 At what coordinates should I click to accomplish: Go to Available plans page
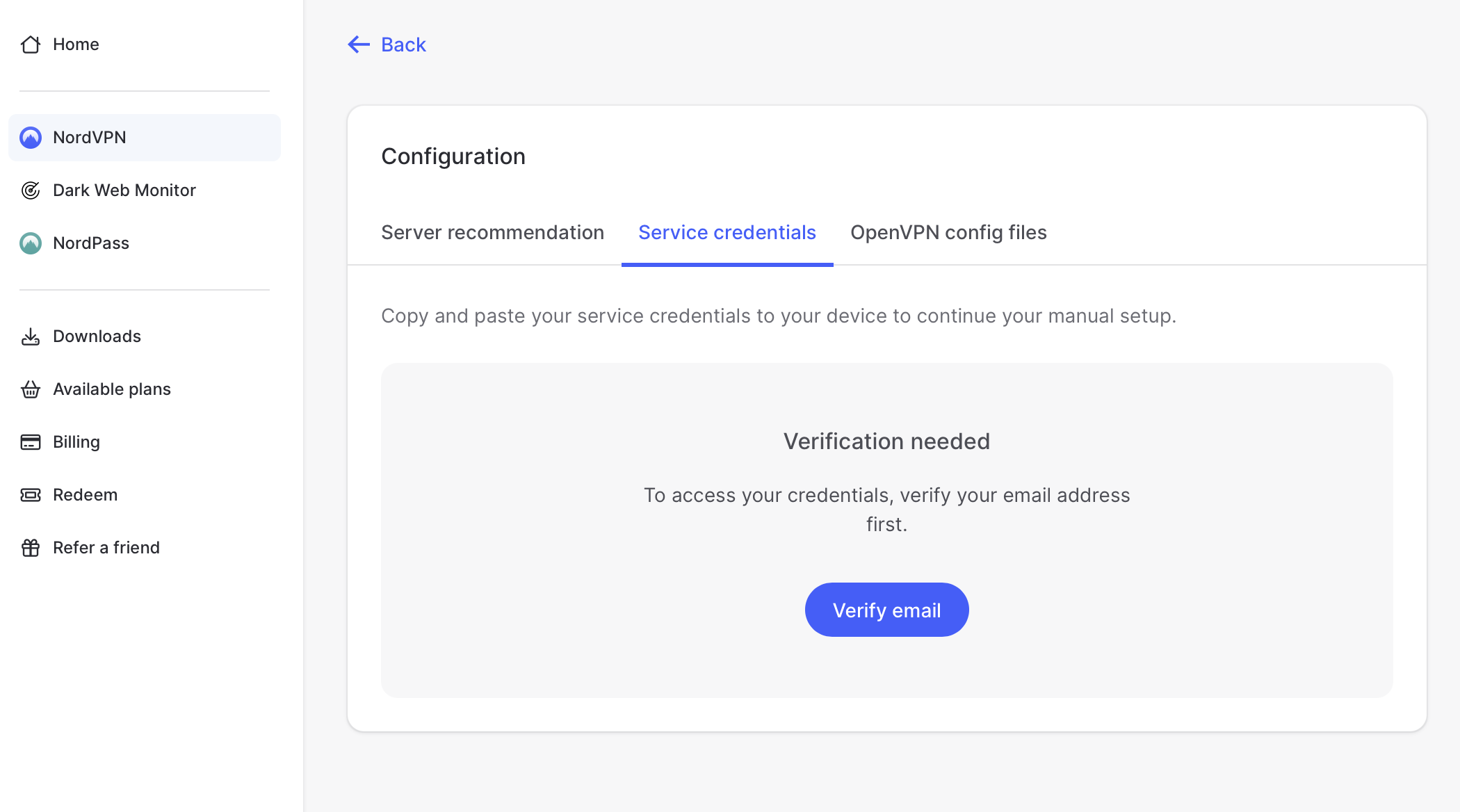point(112,389)
